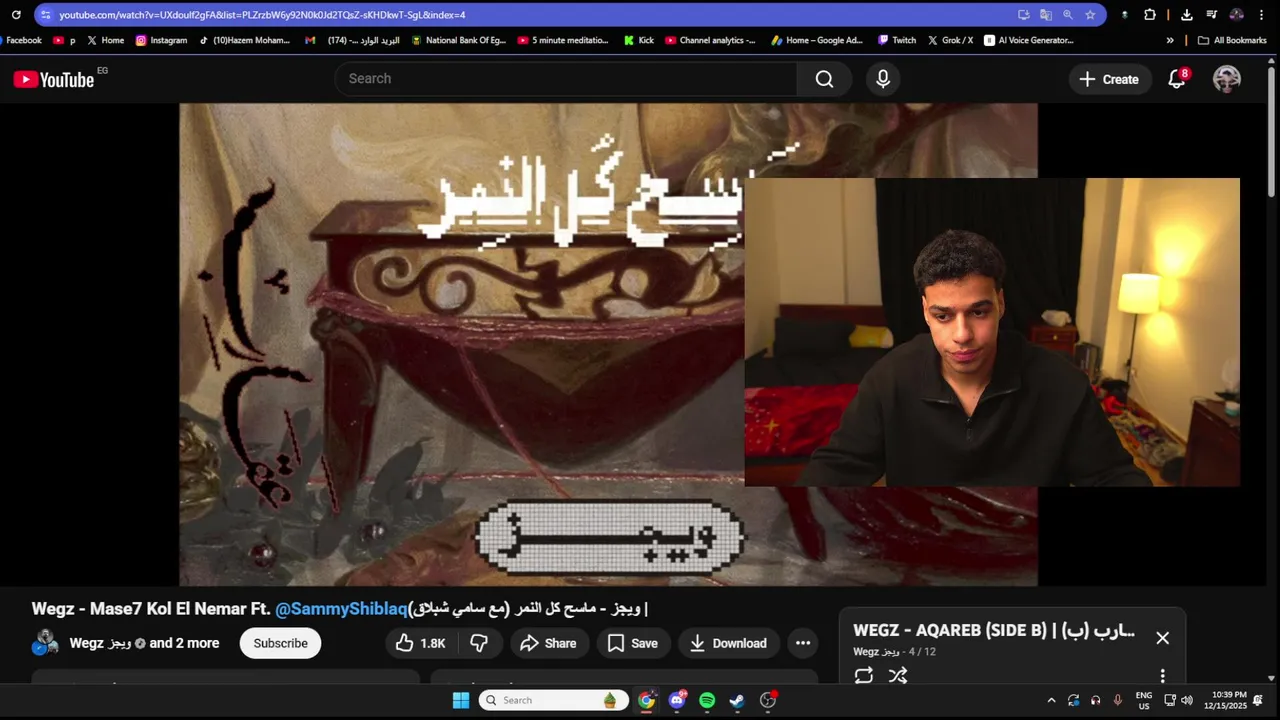
Task: Open the Kick bookmark
Action: tap(638, 41)
